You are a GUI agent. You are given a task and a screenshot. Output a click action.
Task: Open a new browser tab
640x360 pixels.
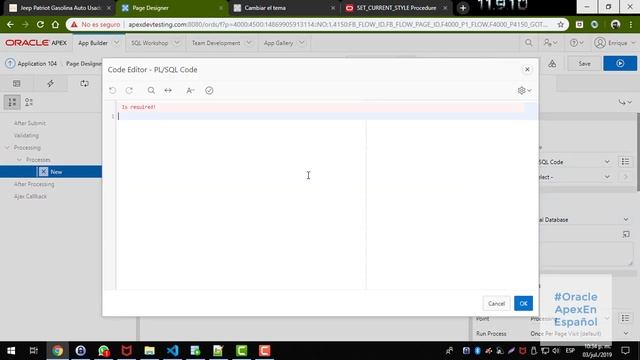coord(463,8)
